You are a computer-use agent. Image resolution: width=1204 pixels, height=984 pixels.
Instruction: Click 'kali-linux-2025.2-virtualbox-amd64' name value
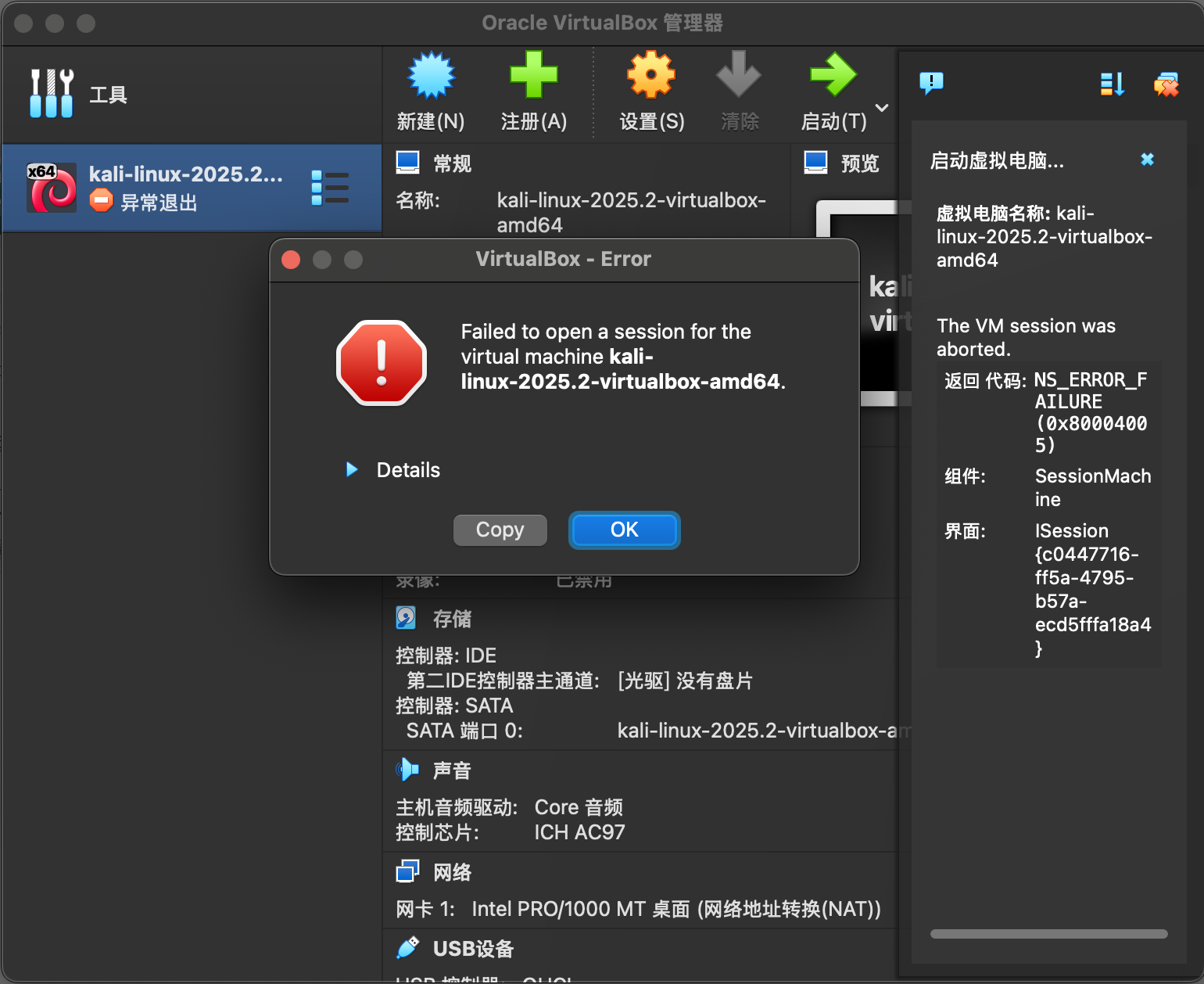pyautogui.click(x=632, y=212)
